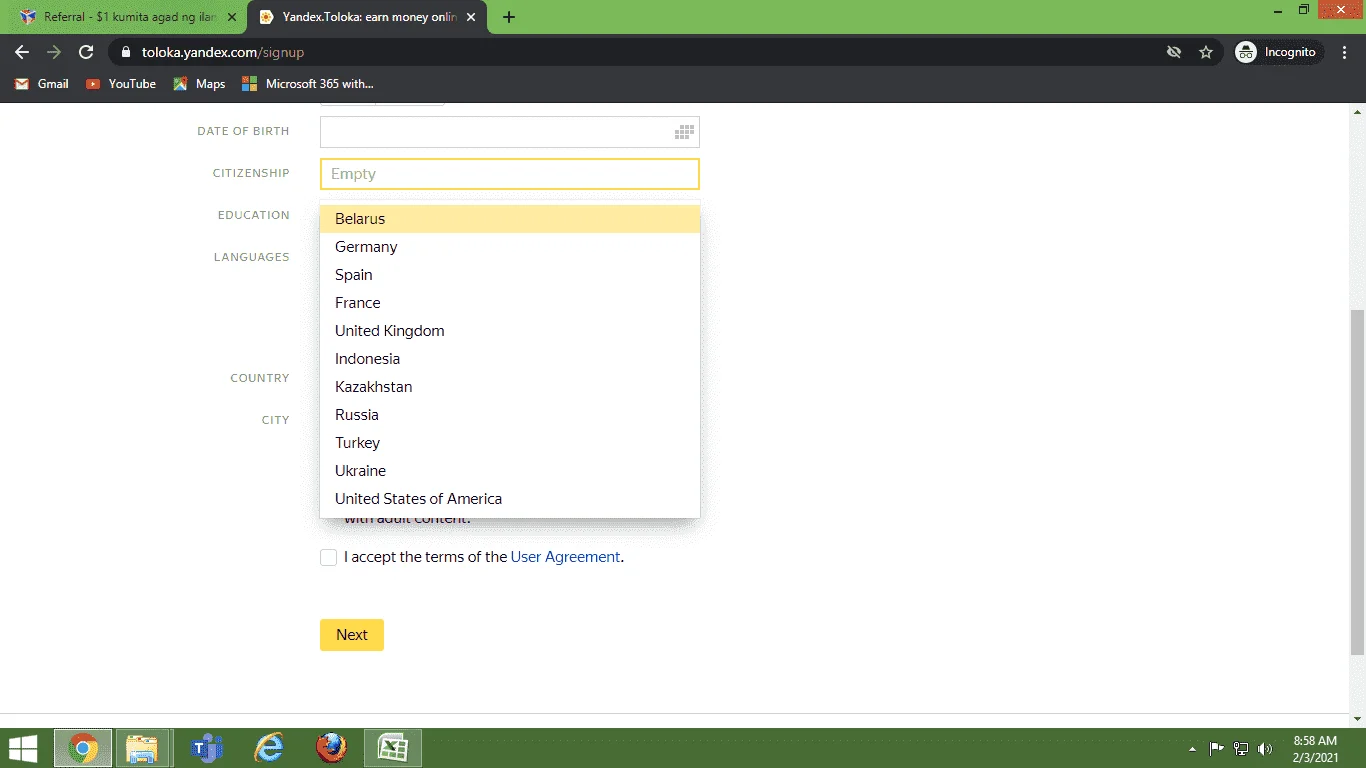Click the padlock site info icon
Screen dimensions: 1366x768
coord(125,52)
